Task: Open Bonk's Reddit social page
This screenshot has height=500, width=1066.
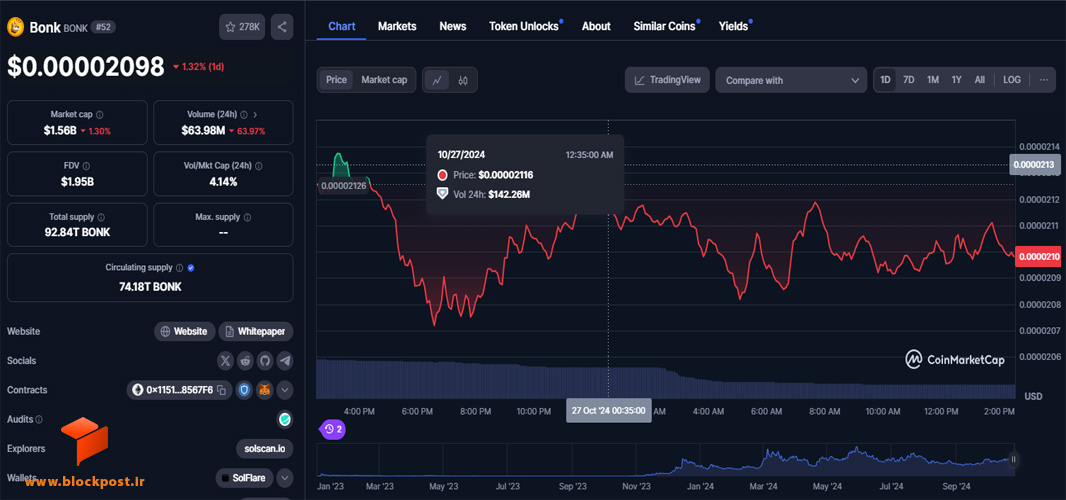Action: pos(245,361)
